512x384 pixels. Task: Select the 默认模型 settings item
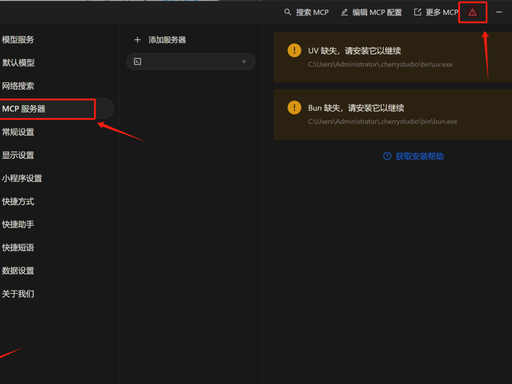coord(18,63)
